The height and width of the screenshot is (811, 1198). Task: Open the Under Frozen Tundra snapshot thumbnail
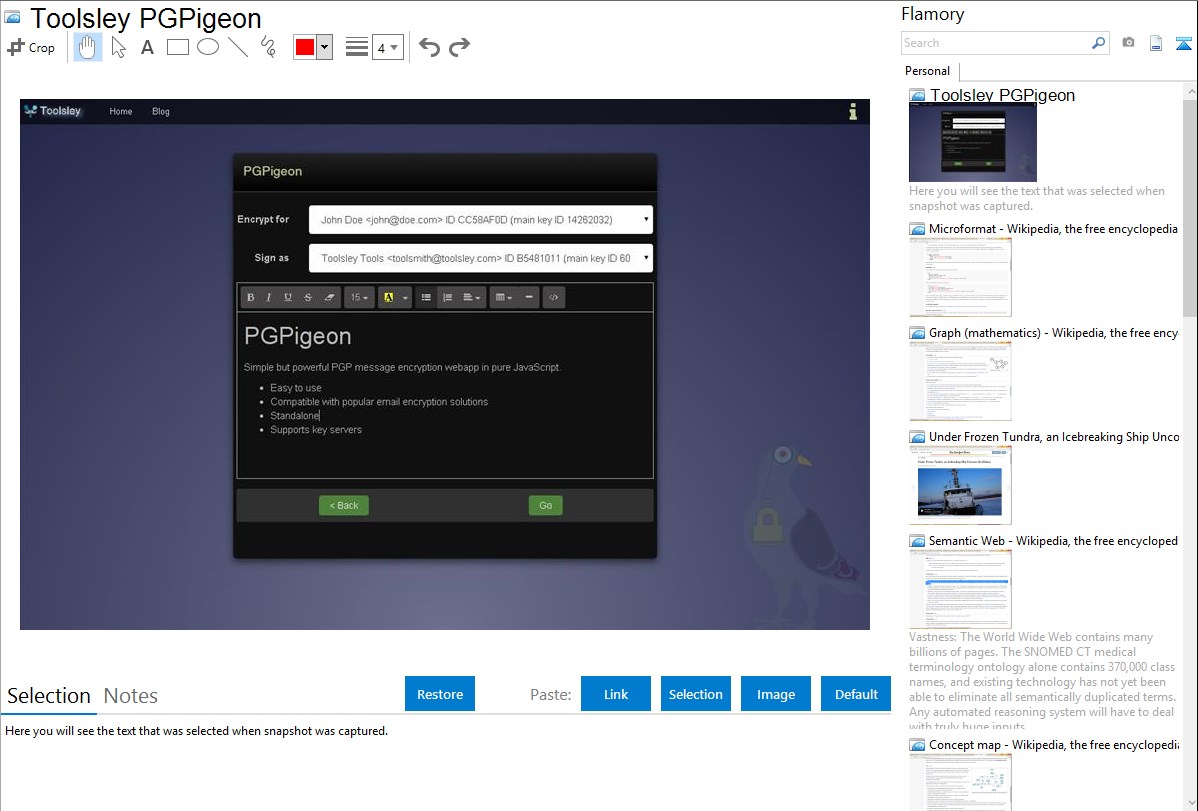[960, 485]
